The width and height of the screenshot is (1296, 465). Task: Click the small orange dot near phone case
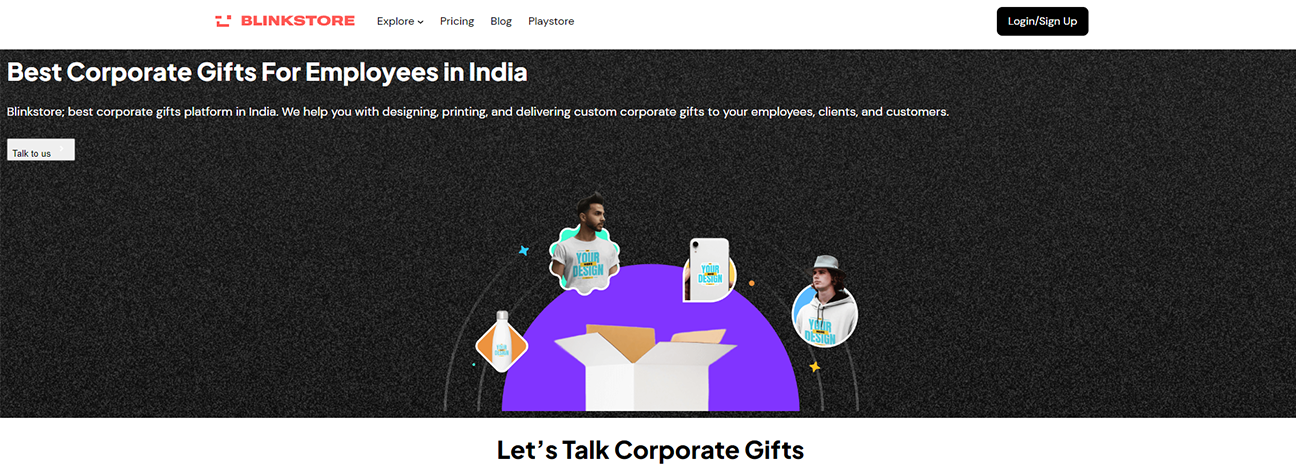[751, 283]
